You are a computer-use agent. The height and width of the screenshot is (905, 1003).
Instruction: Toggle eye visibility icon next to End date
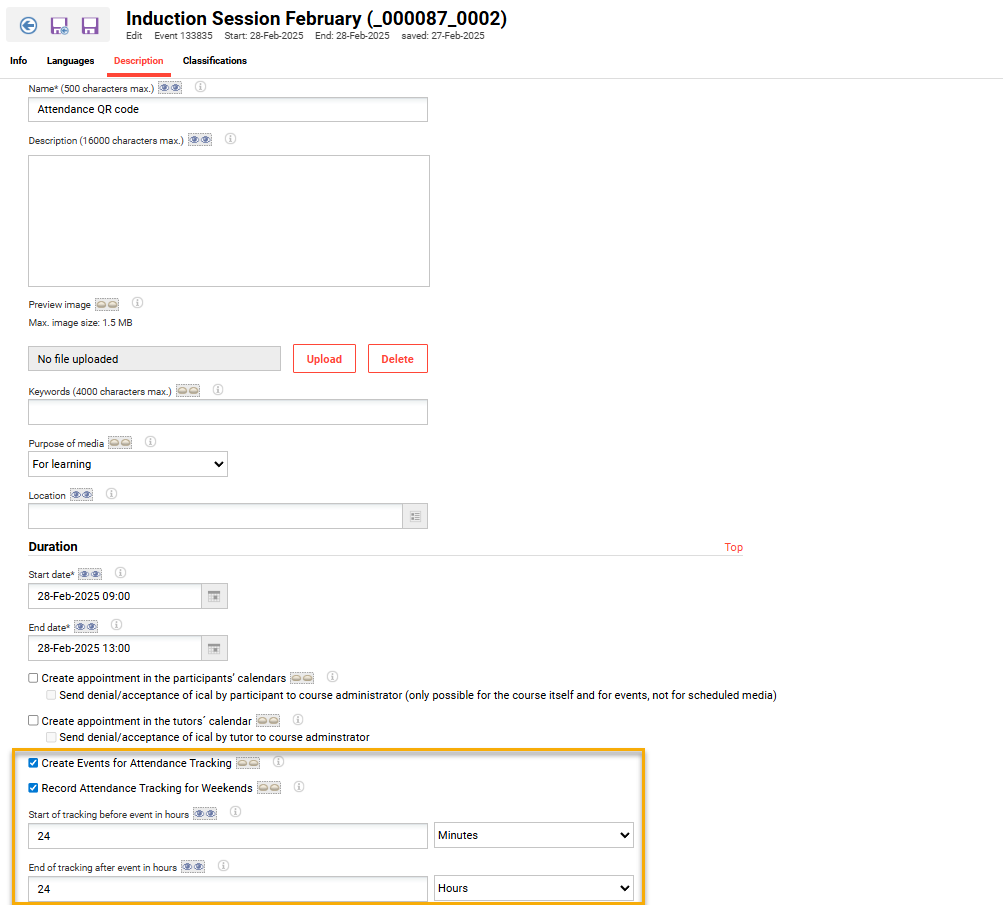pos(86,627)
